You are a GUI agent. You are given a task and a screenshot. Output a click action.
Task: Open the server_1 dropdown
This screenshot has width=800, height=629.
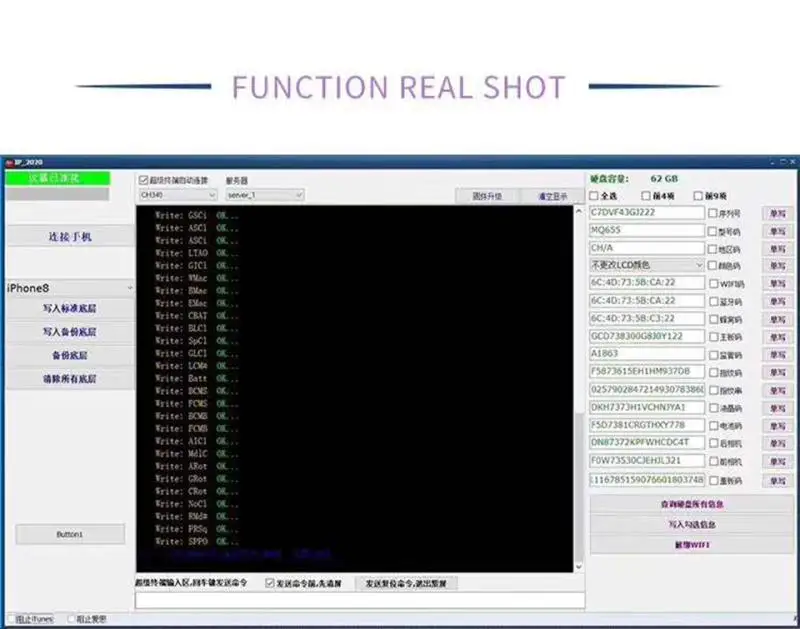pos(265,195)
